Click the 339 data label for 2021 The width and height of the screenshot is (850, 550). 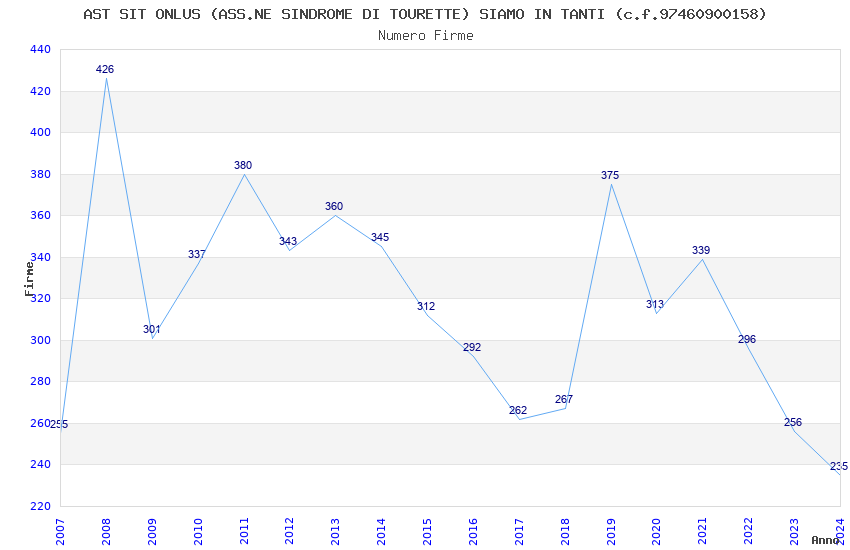(x=701, y=250)
